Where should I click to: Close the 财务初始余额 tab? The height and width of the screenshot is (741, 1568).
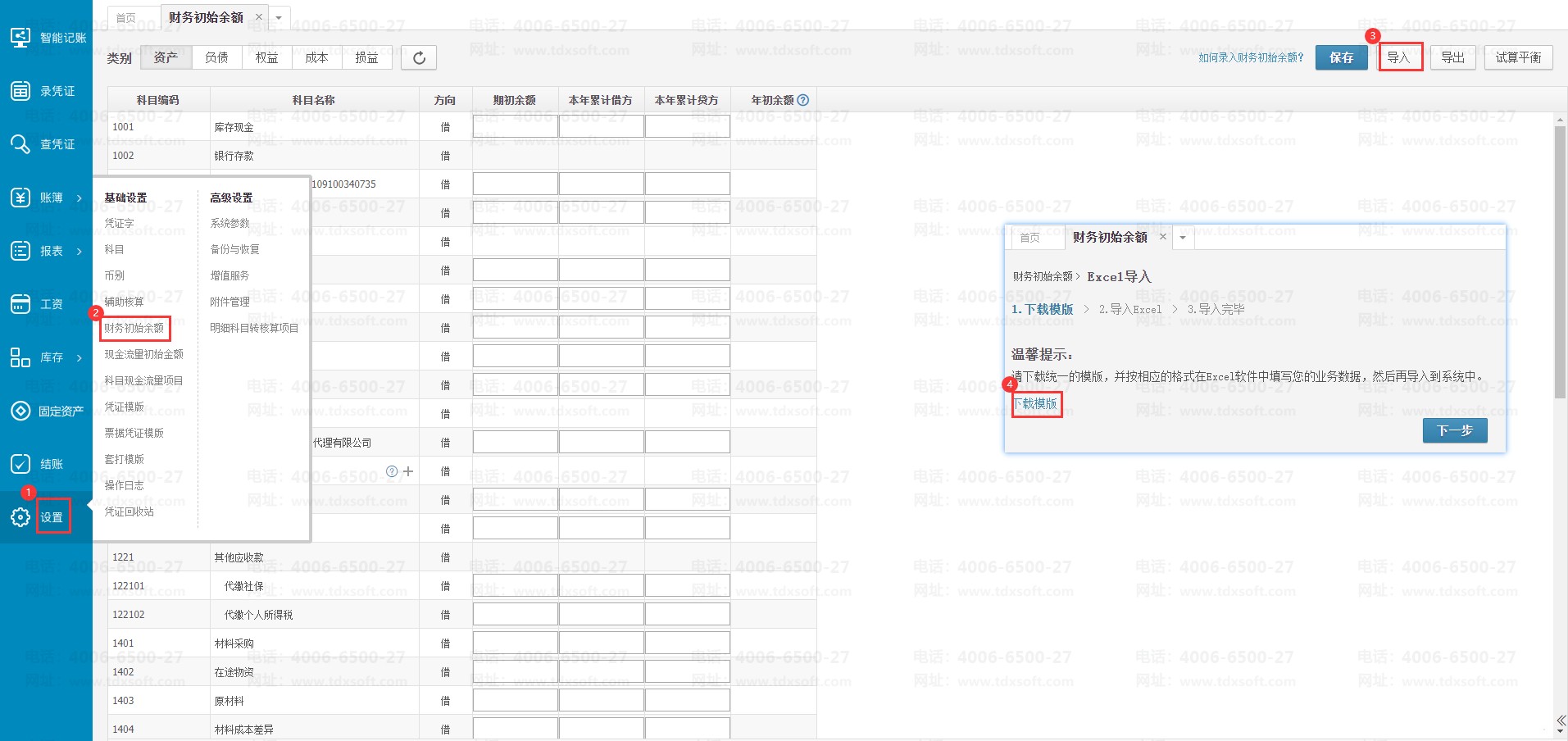[259, 17]
